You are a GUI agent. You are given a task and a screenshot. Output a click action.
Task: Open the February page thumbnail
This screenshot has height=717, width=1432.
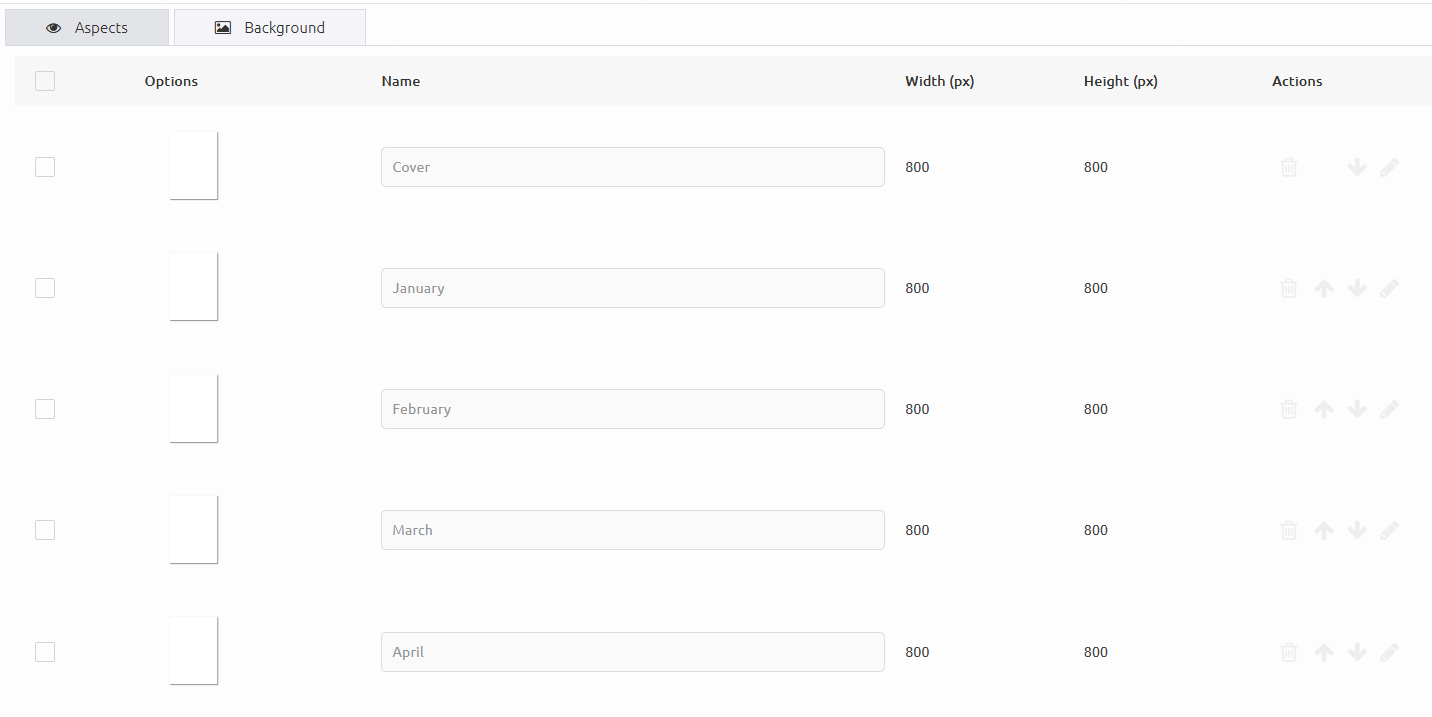point(193,408)
